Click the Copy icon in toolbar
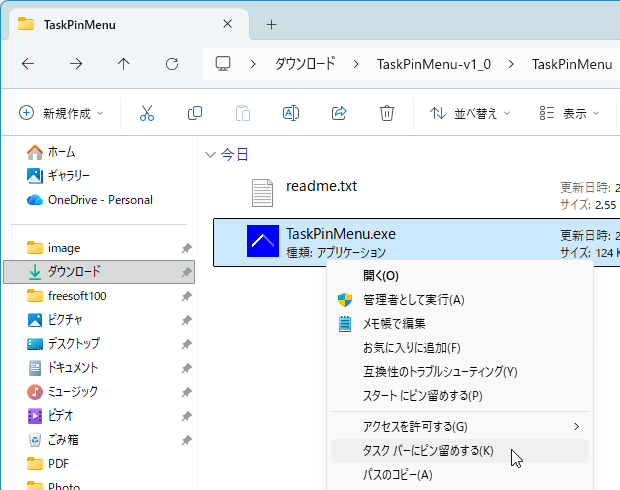The width and height of the screenshot is (620, 490). tap(195, 114)
